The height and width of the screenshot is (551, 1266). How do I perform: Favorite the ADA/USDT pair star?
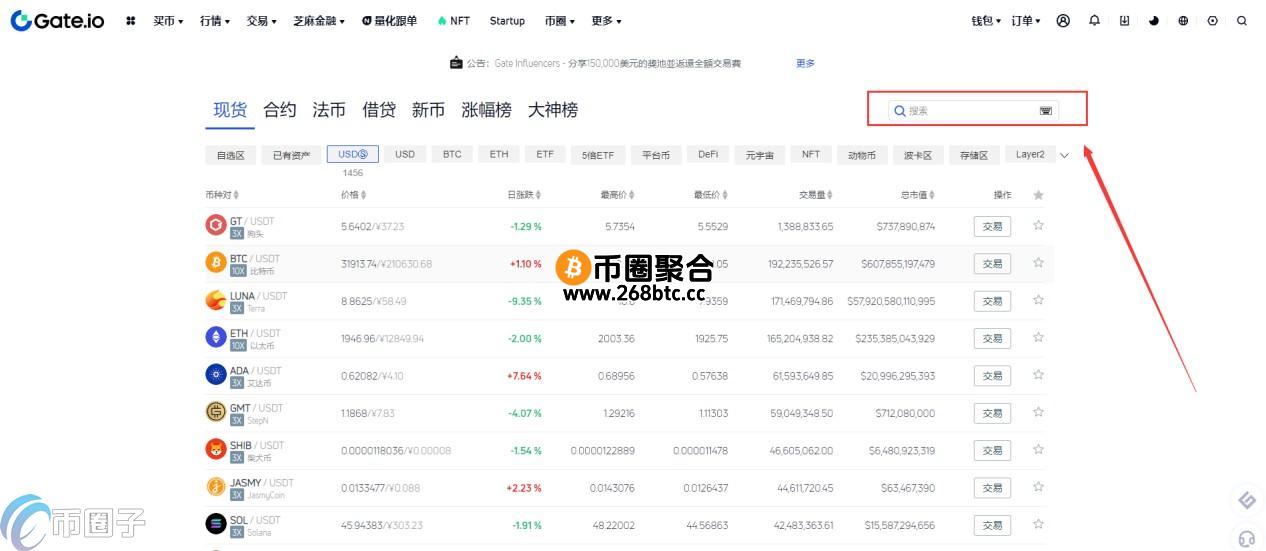1038,375
